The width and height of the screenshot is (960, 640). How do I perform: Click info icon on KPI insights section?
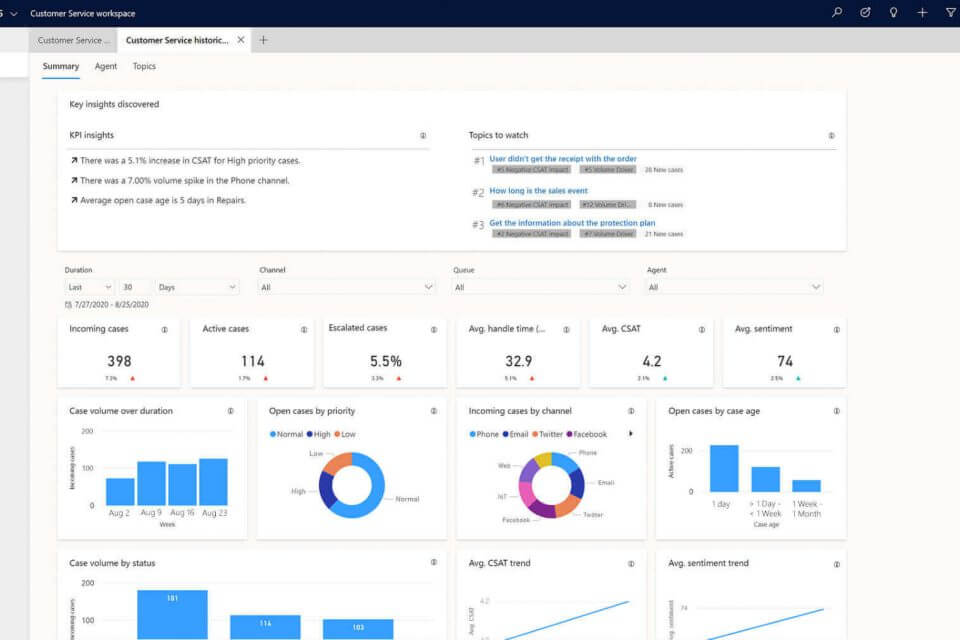pyautogui.click(x=423, y=136)
